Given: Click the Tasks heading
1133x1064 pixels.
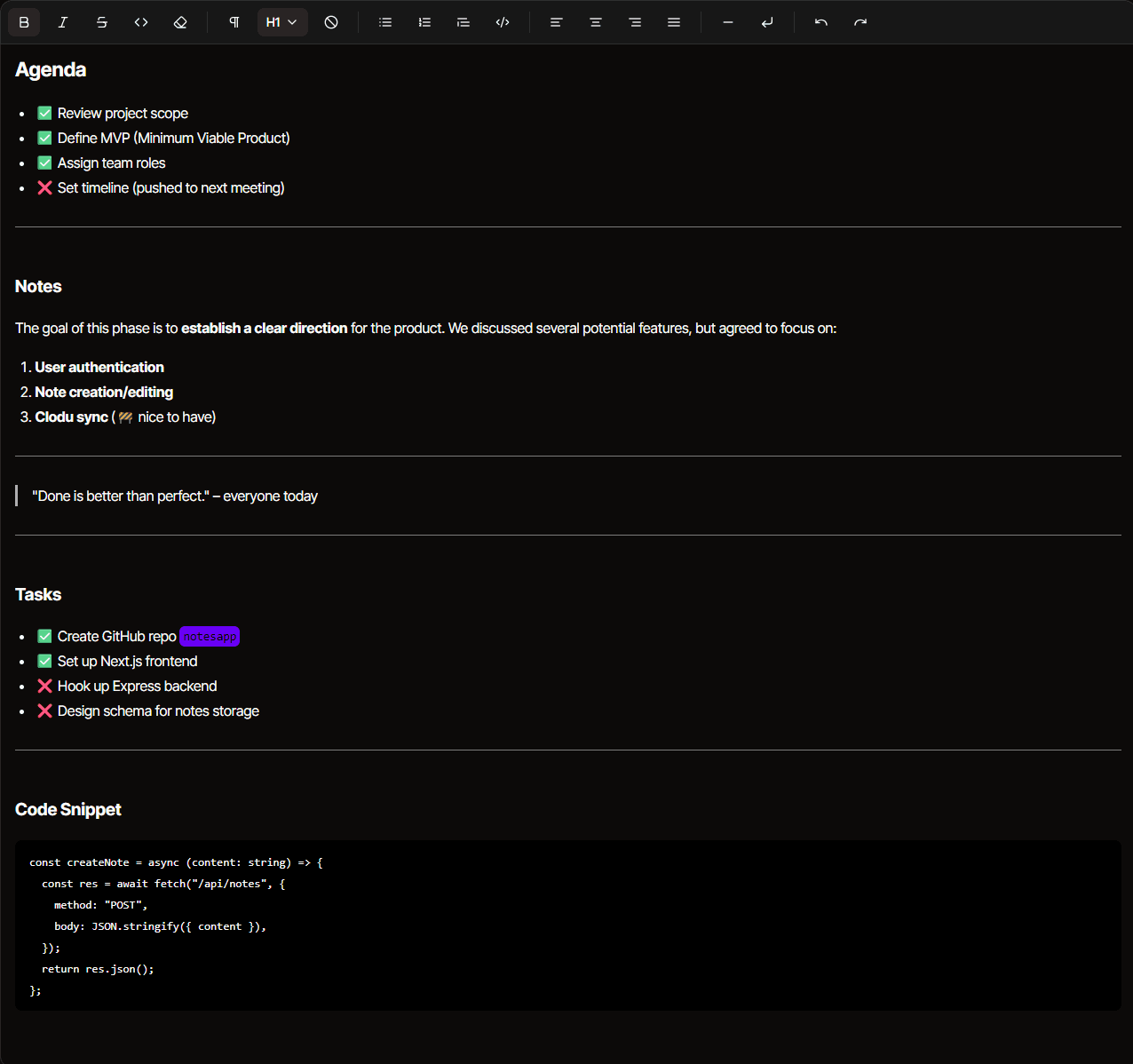Looking at the screenshot, I should 38,594.
